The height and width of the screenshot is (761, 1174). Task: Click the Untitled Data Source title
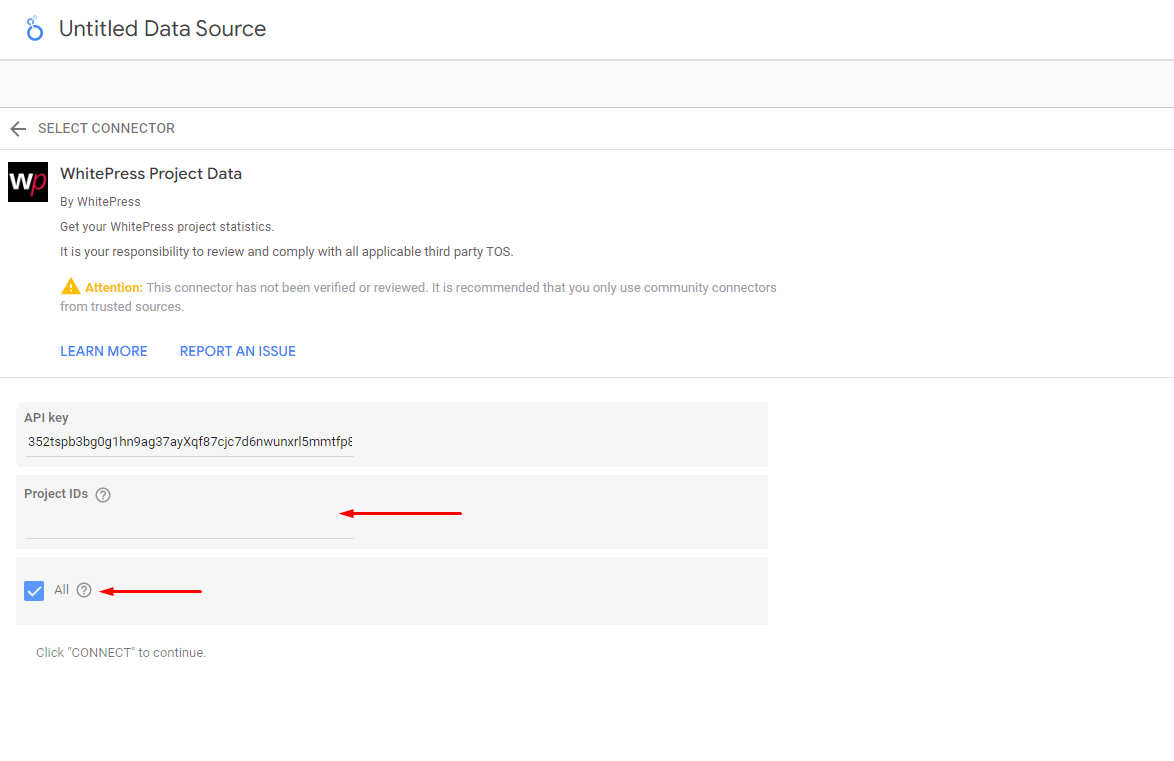(162, 28)
